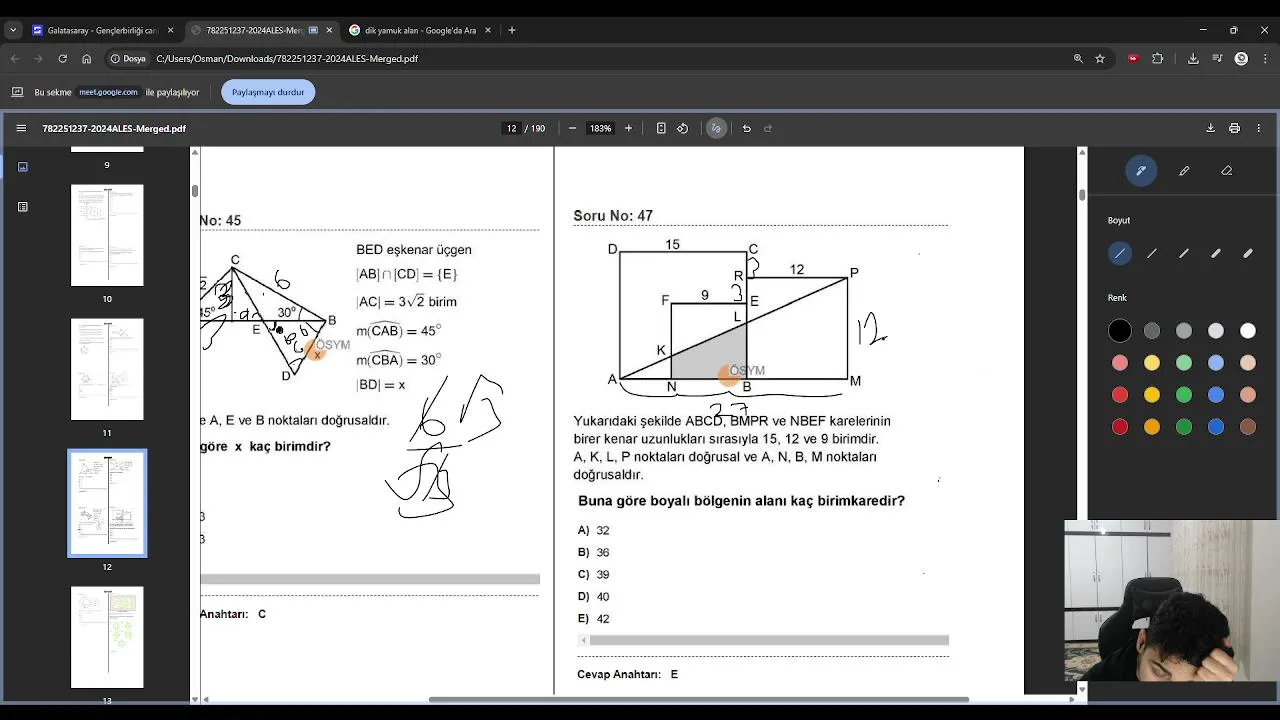The width and height of the screenshot is (1280, 720).
Task: Open page 12 thumbnail
Action: click(x=107, y=503)
